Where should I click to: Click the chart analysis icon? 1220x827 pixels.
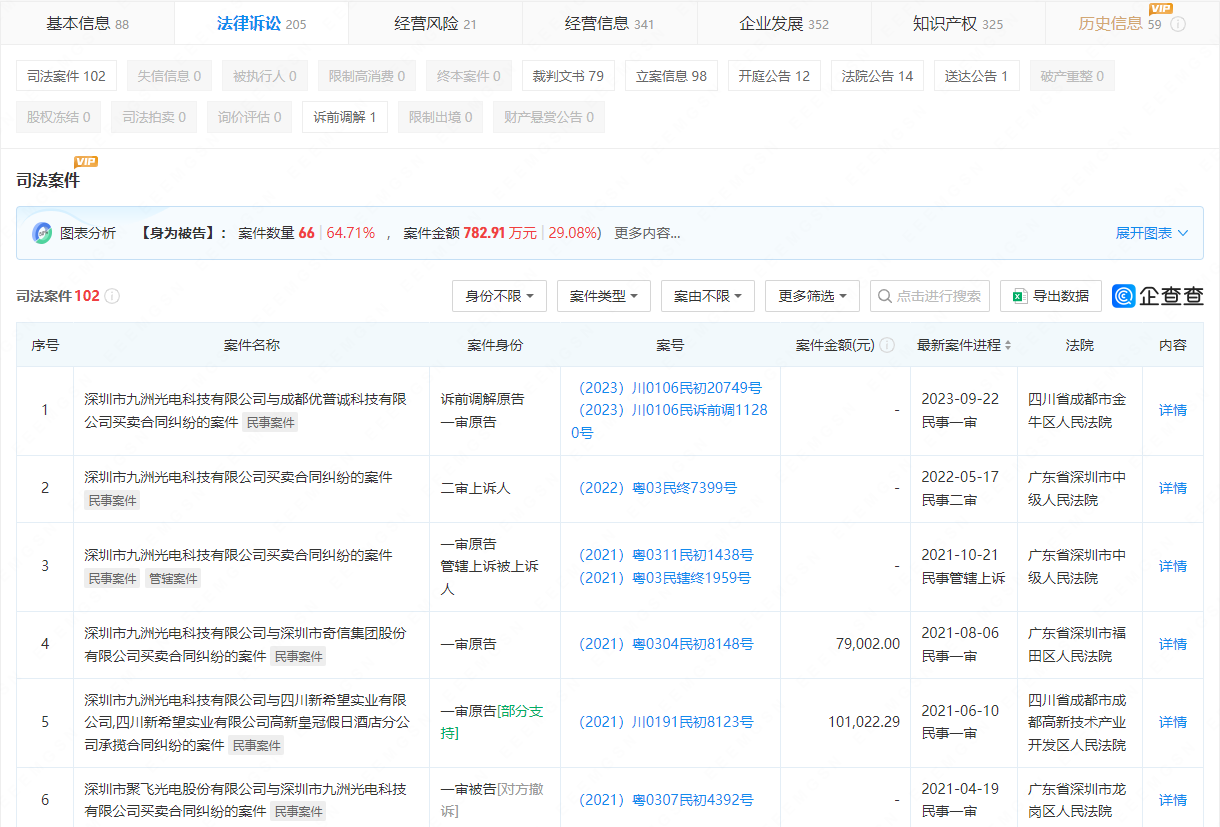(42, 233)
